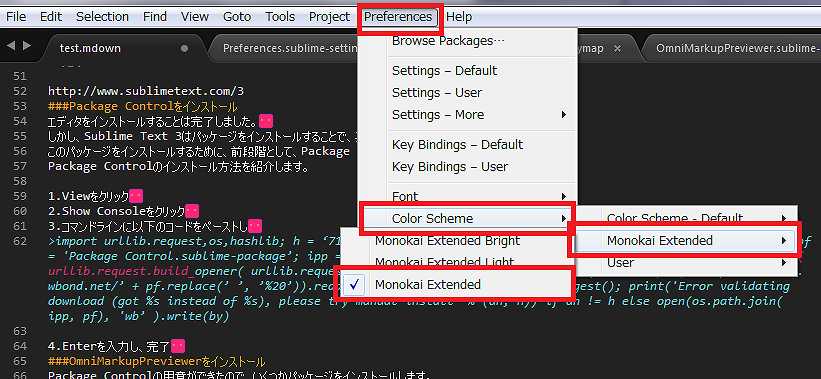Click line 60 text 2.Show Console
This screenshot has width=821, height=379.
click(116, 211)
